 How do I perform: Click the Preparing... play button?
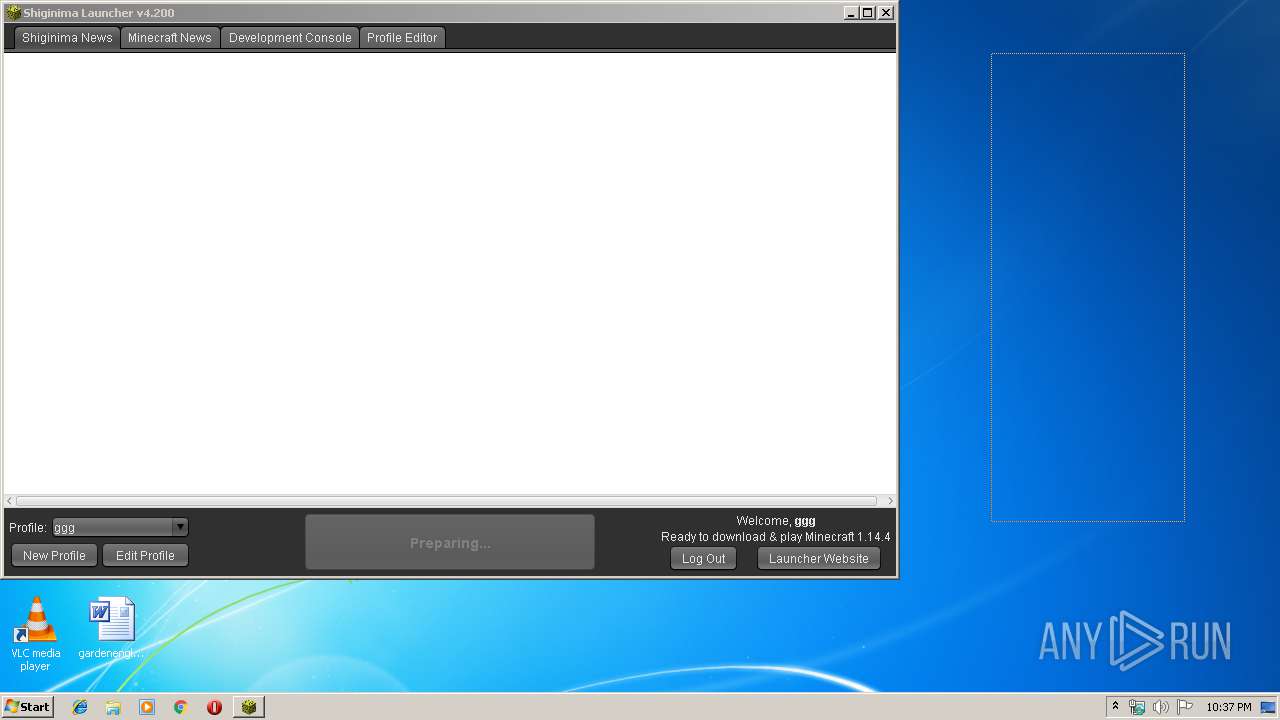(x=450, y=543)
